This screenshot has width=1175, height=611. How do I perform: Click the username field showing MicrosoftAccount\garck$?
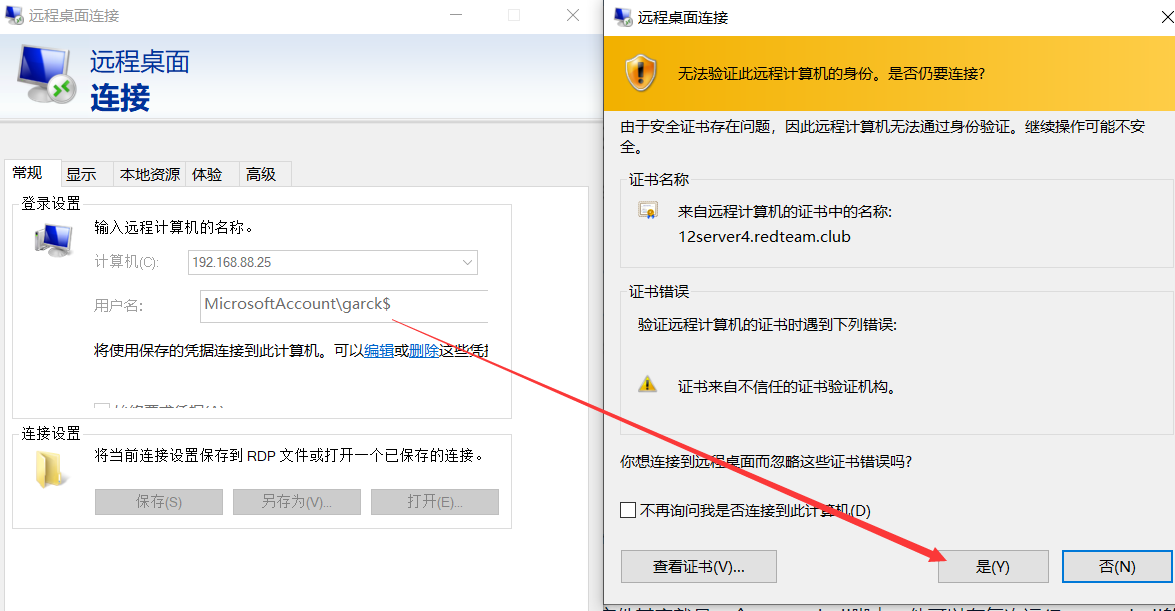tap(343, 305)
